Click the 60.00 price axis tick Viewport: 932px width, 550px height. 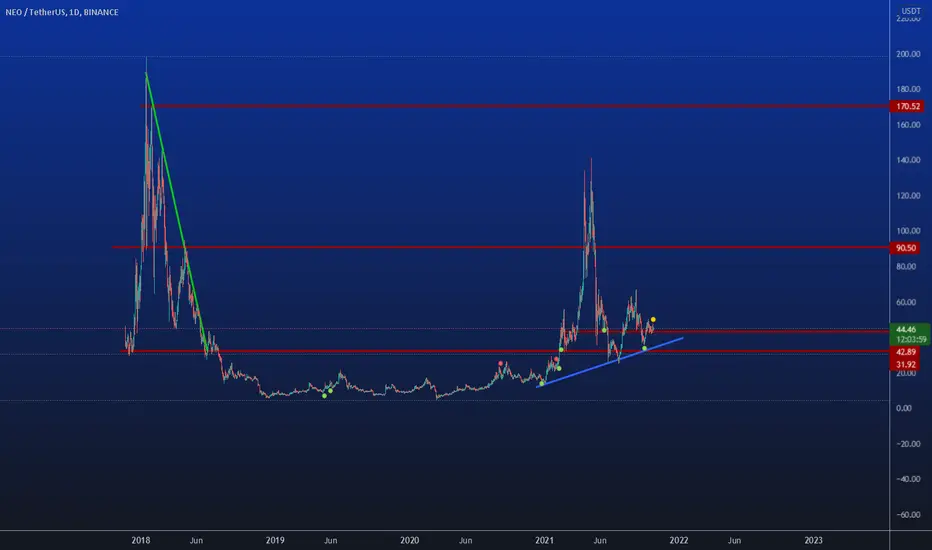[906, 302]
